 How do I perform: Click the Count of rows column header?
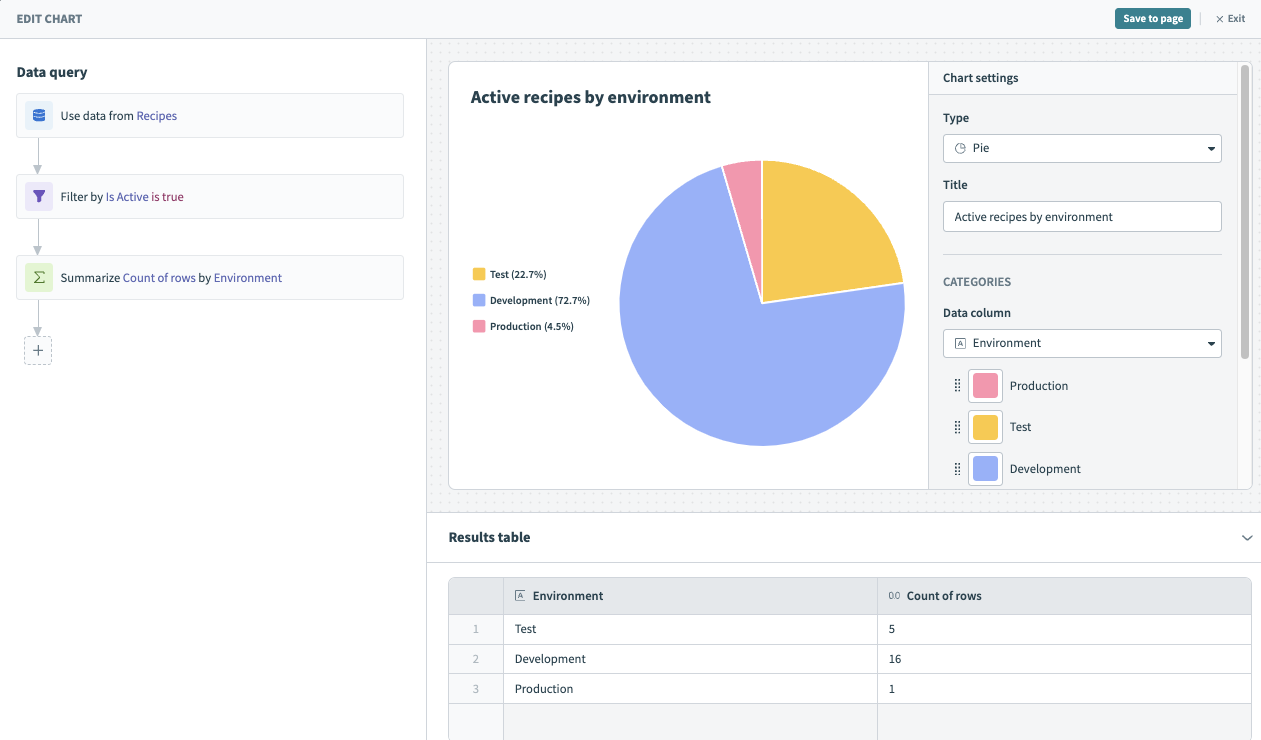point(943,596)
